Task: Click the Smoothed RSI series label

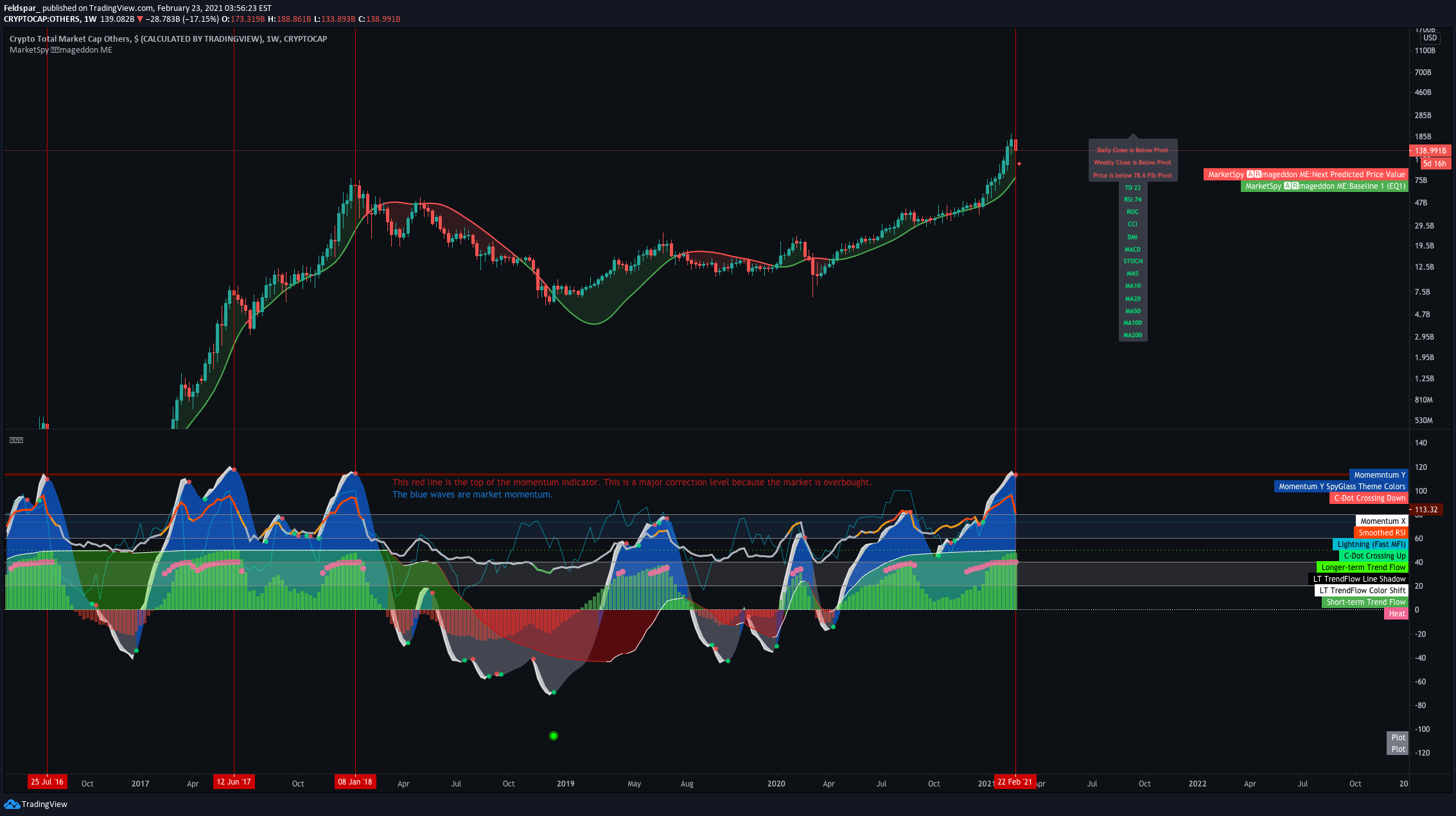Action: pyautogui.click(x=1381, y=533)
